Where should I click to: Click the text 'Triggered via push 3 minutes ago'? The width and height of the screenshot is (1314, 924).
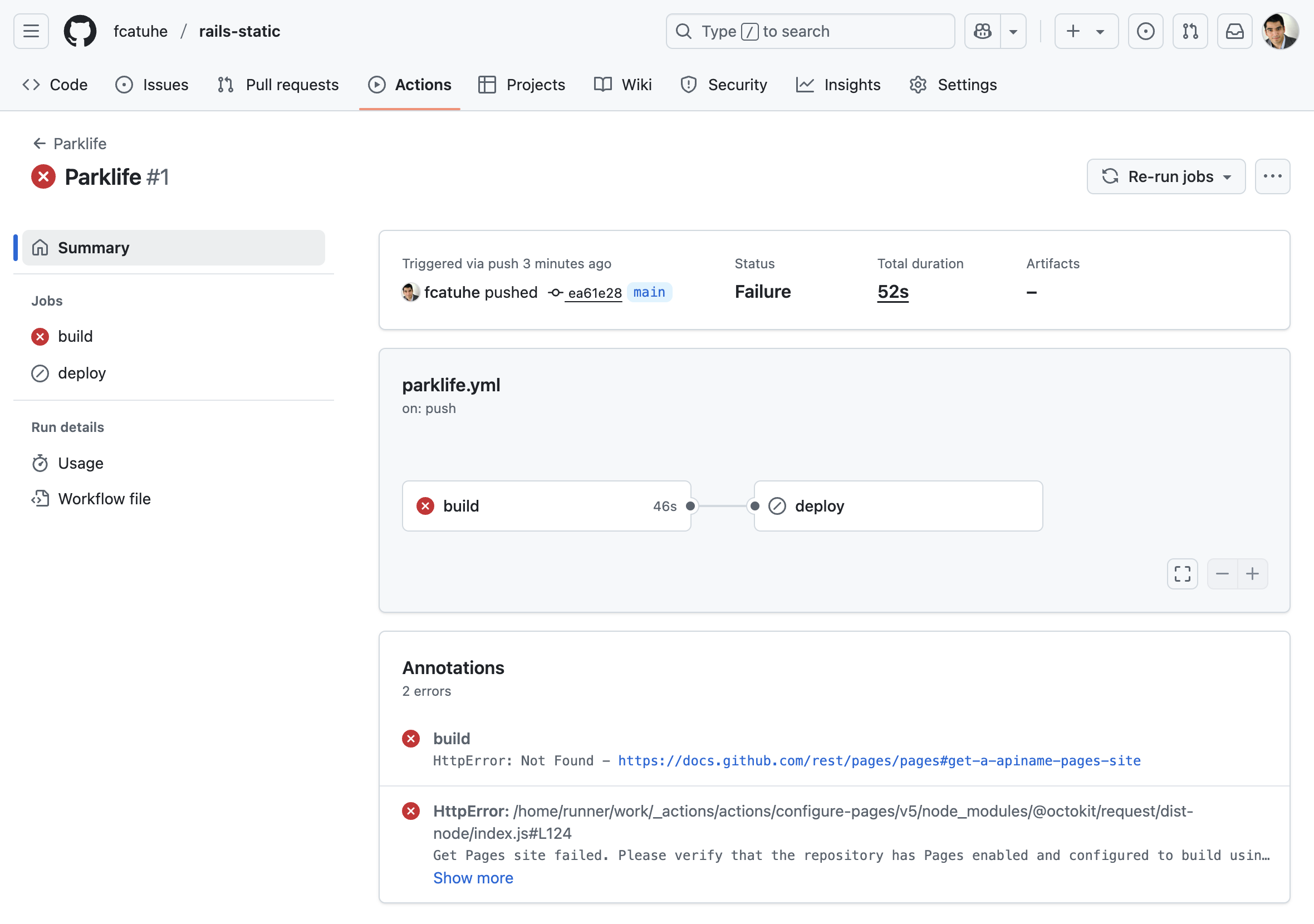click(507, 263)
